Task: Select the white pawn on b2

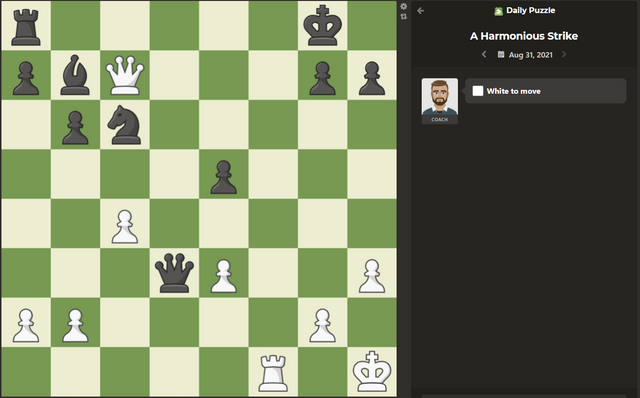Action: (x=75, y=325)
